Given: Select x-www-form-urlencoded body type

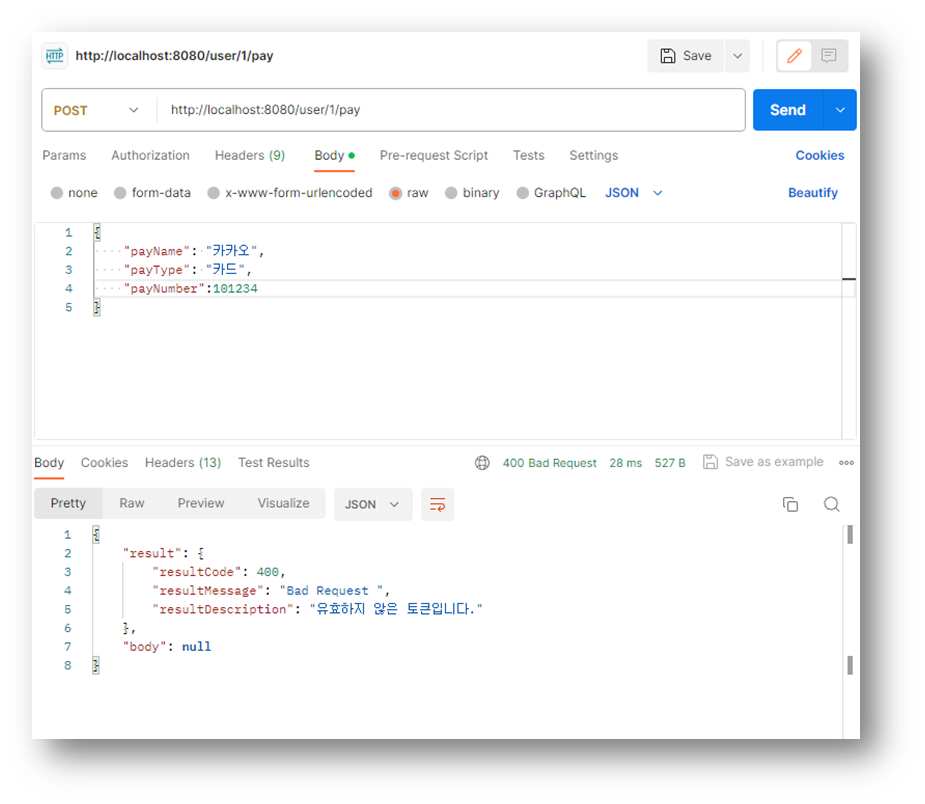Looking at the screenshot, I should click(x=290, y=193).
